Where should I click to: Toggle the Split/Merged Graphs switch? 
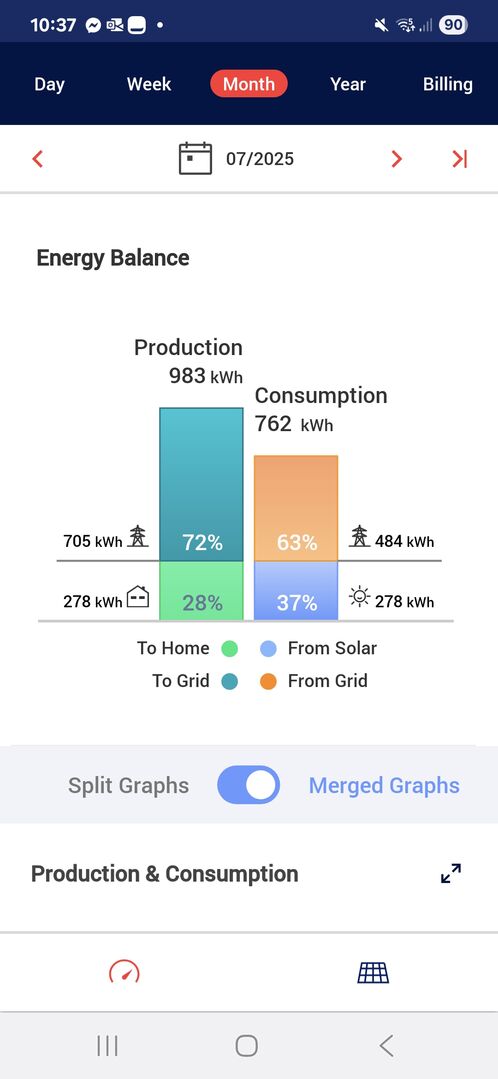coord(248,785)
